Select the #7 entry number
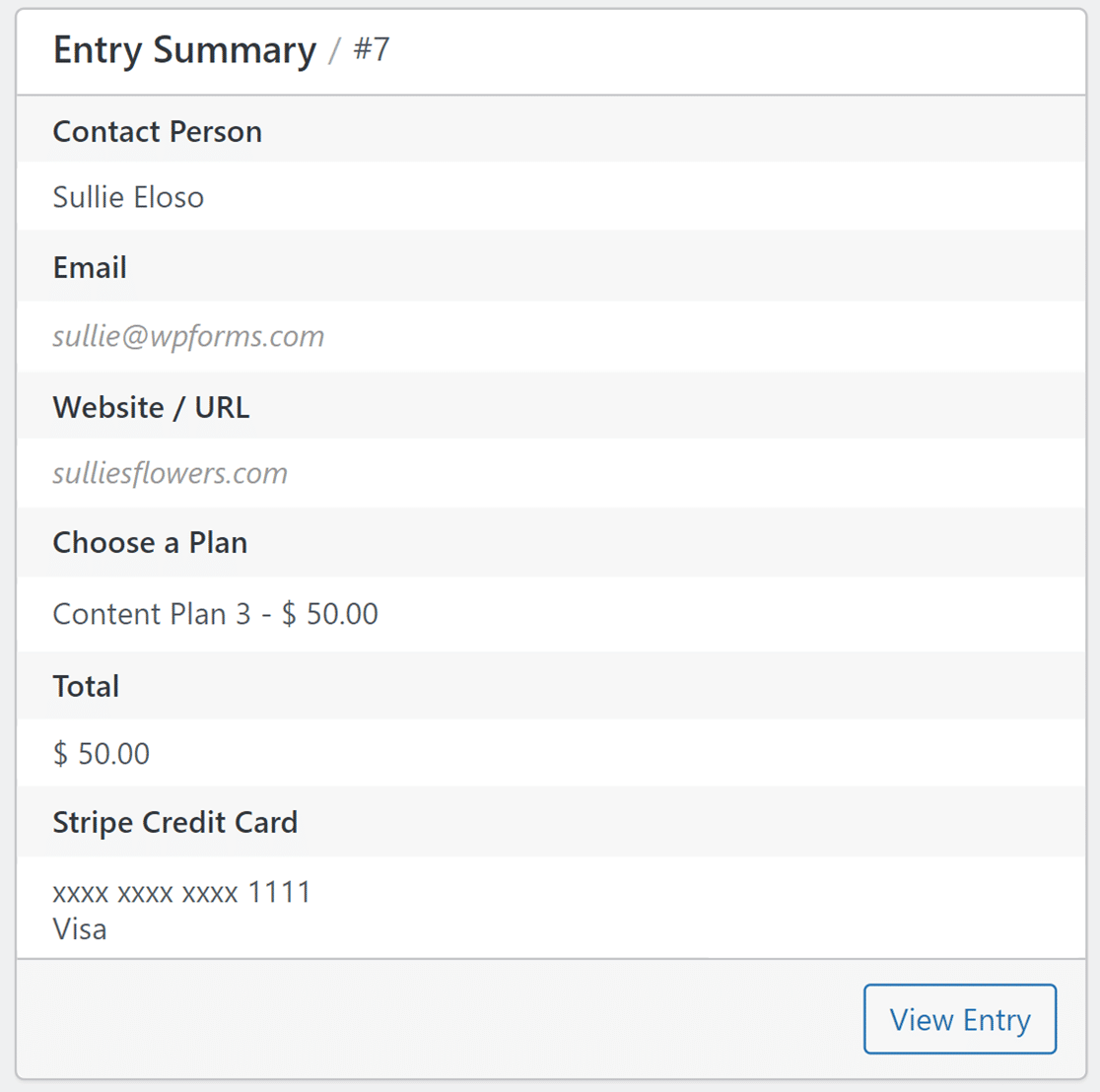This screenshot has width=1100, height=1092. pos(372,50)
